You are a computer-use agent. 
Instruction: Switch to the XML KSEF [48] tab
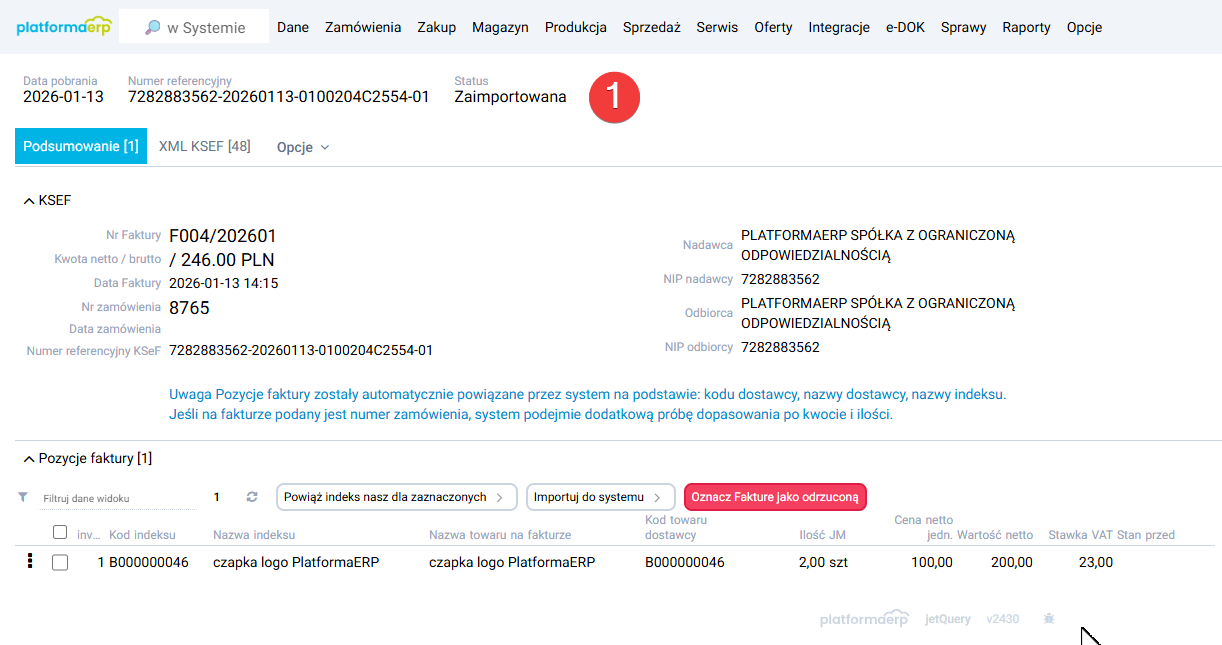(x=204, y=145)
